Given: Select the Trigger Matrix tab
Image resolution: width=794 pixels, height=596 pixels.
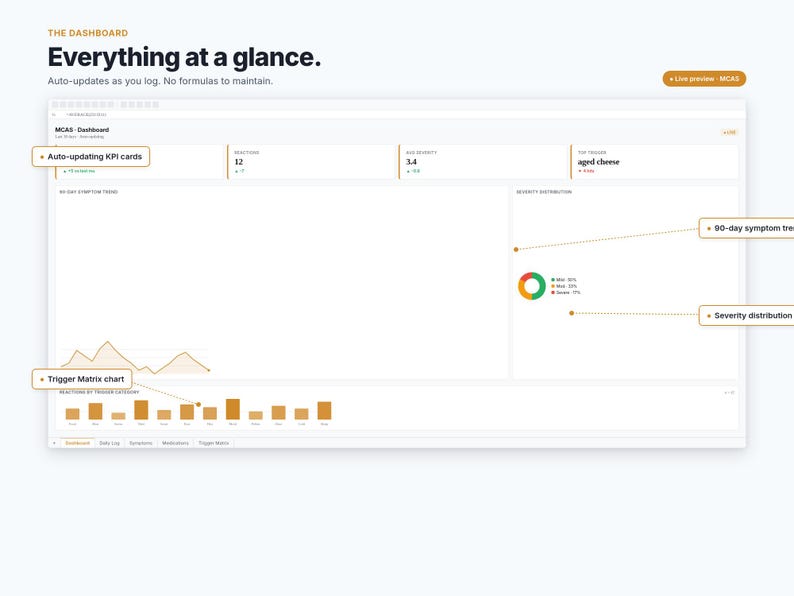Looking at the screenshot, I should (214, 443).
